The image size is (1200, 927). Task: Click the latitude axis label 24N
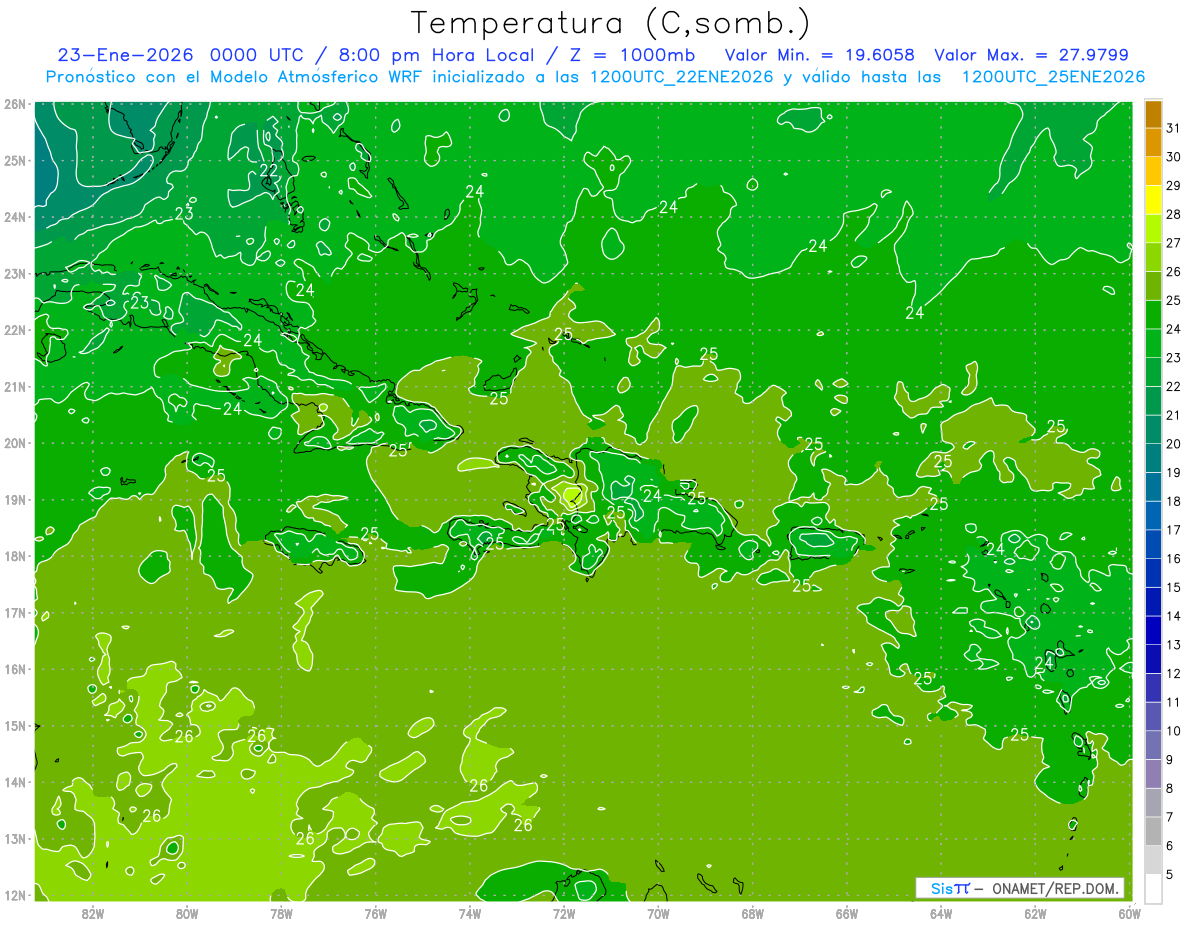pyautogui.click(x=14, y=217)
